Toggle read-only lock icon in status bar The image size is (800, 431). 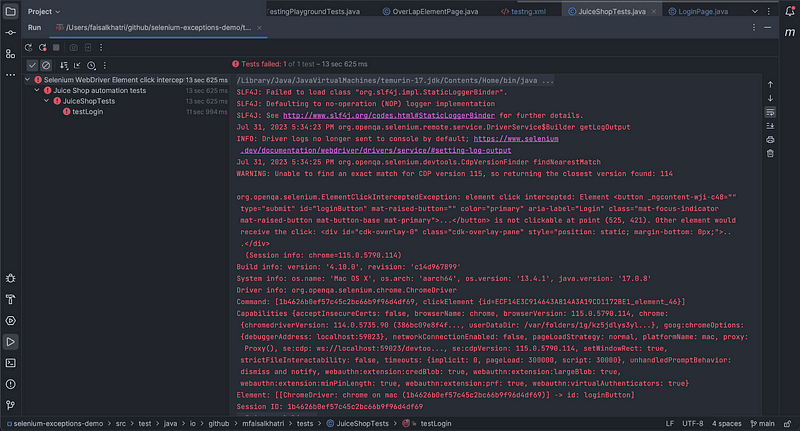click(x=788, y=424)
